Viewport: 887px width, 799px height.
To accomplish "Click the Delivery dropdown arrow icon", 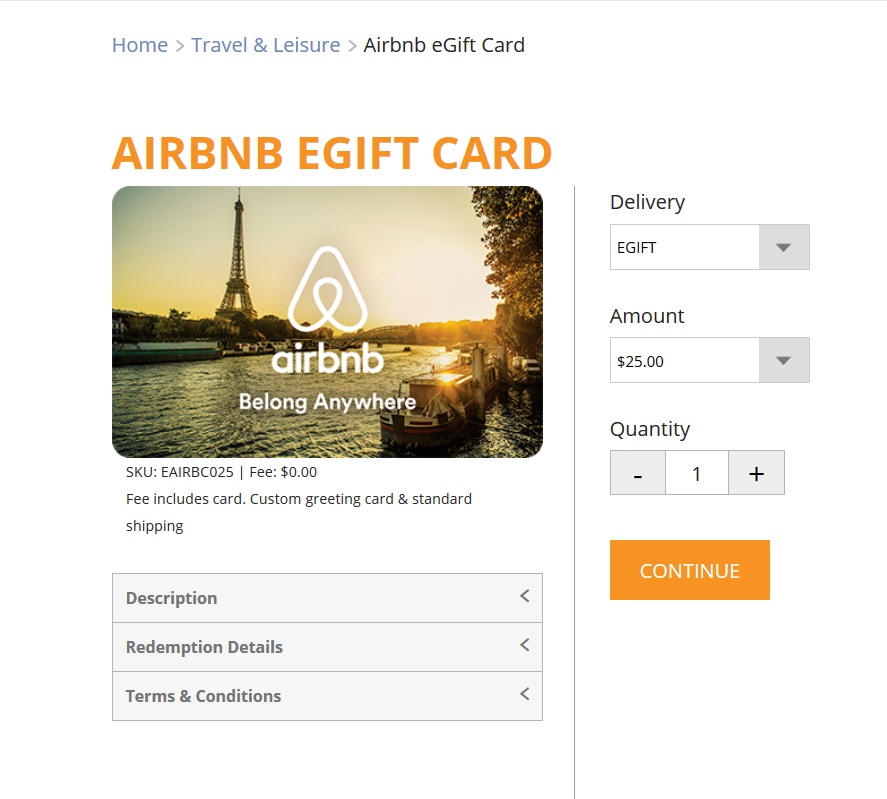I will 781,246.
